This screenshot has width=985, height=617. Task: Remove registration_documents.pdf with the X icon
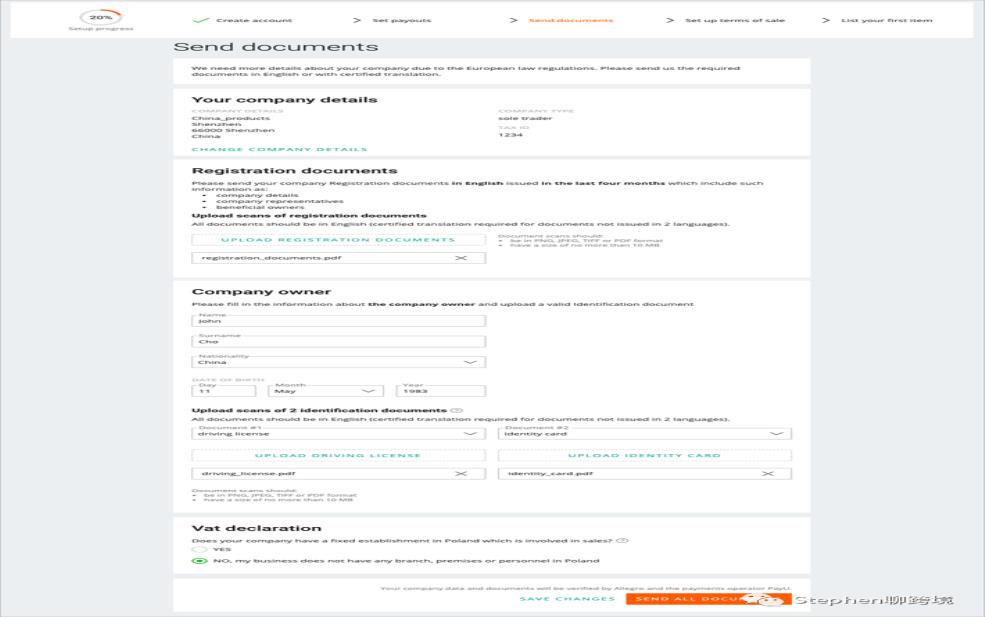pyautogui.click(x=461, y=258)
